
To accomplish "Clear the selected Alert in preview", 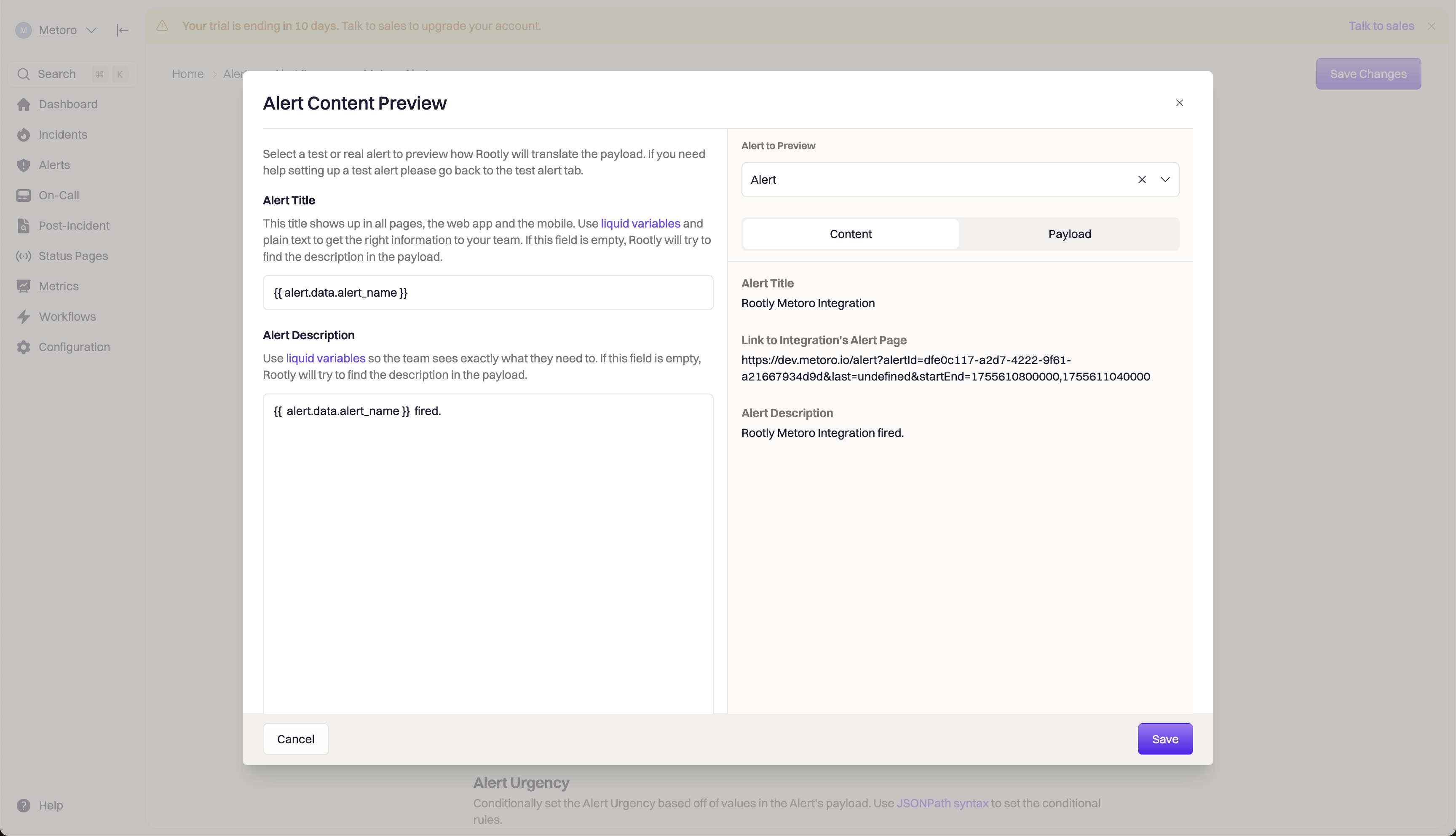I will 1141,180.
